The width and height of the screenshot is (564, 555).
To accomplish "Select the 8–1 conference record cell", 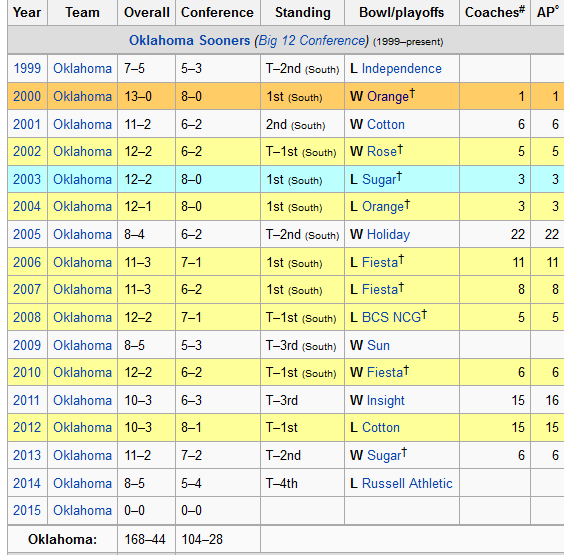I will pyautogui.click(x=218, y=428).
